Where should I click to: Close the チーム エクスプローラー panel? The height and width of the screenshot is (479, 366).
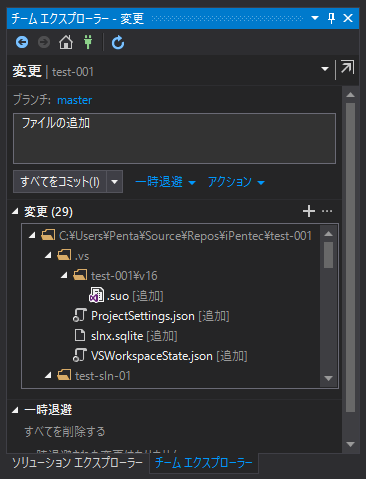pyautogui.click(x=348, y=18)
